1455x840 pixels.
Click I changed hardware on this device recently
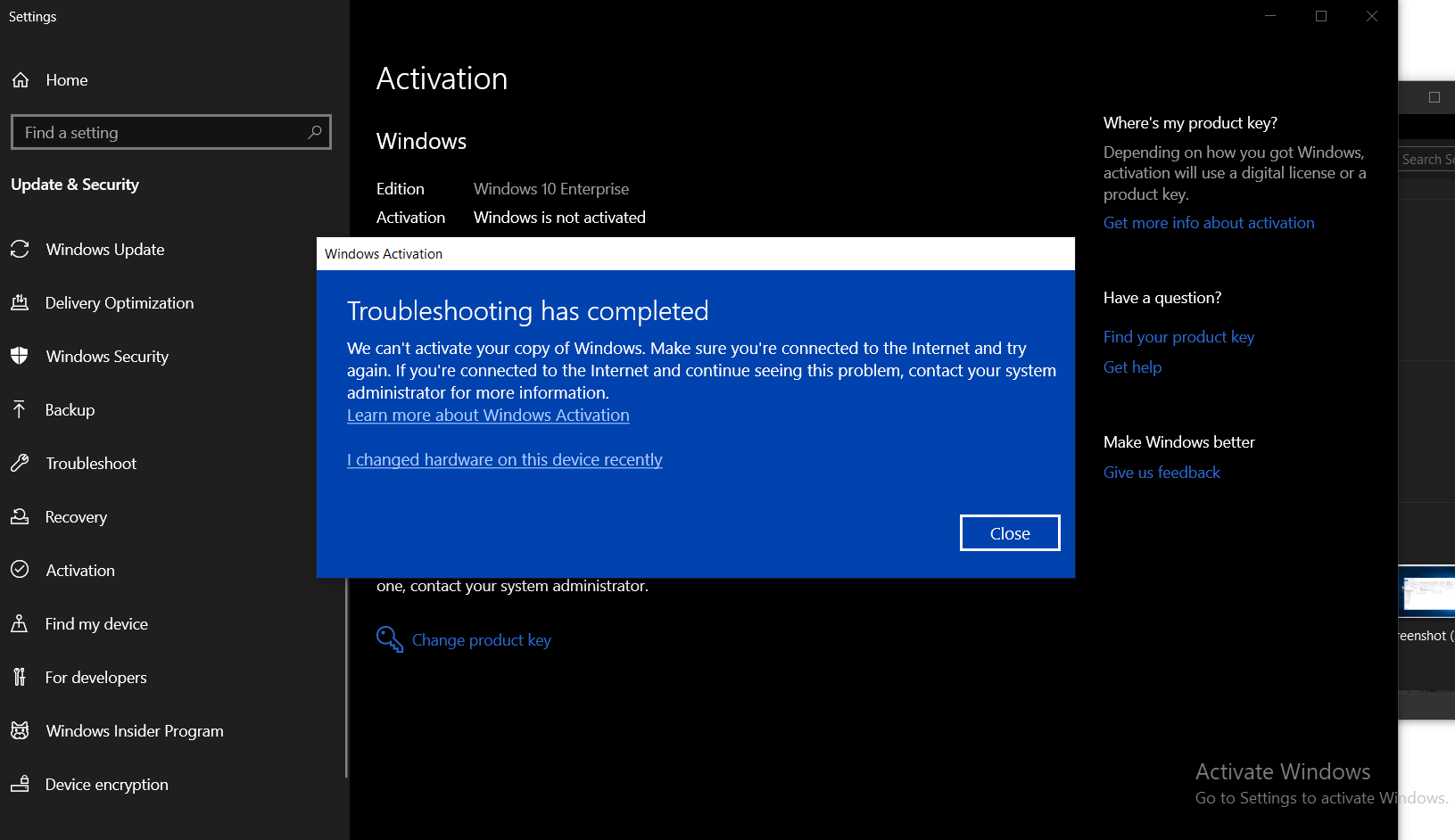click(504, 460)
